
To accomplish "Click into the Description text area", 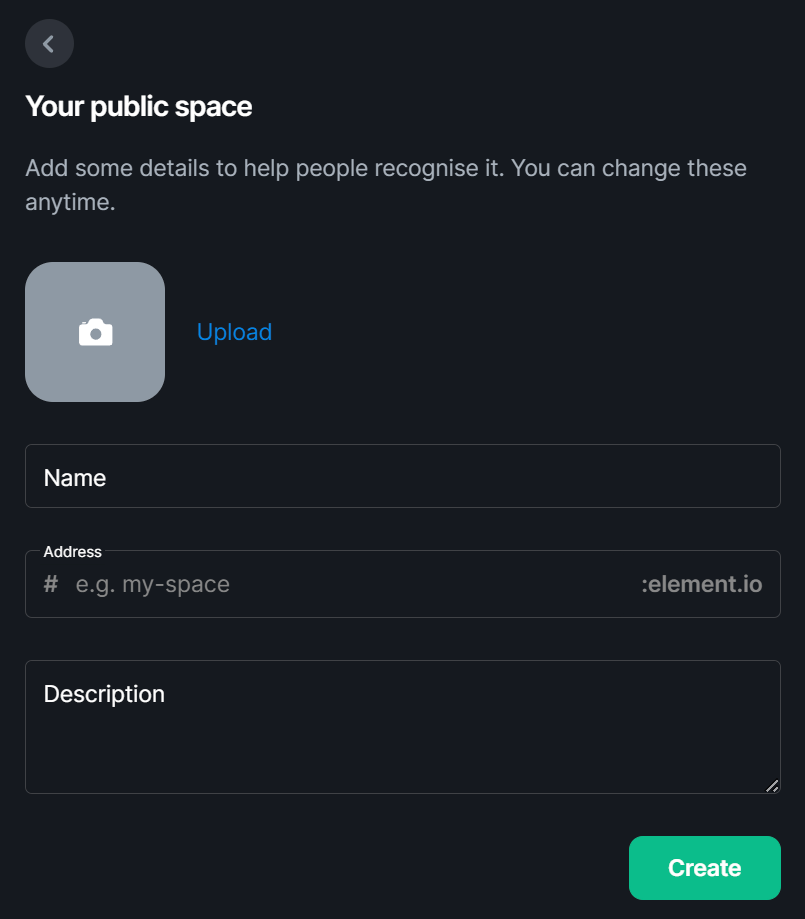I will pos(403,727).
